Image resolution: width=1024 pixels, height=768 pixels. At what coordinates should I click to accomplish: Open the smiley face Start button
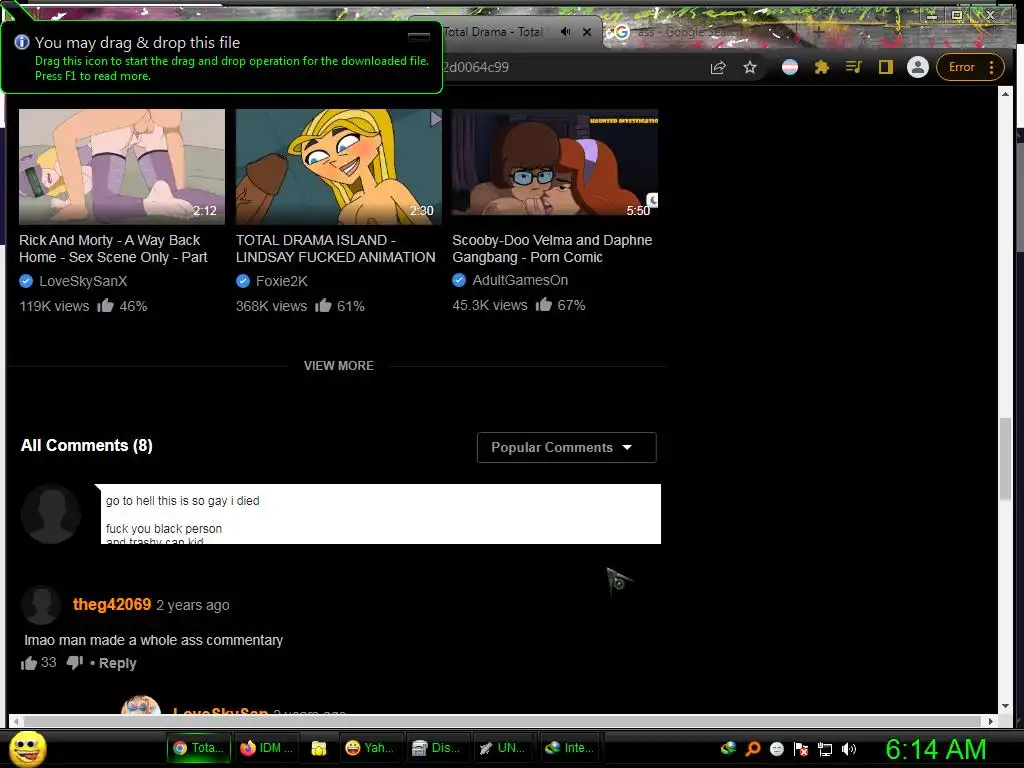tap(28, 748)
